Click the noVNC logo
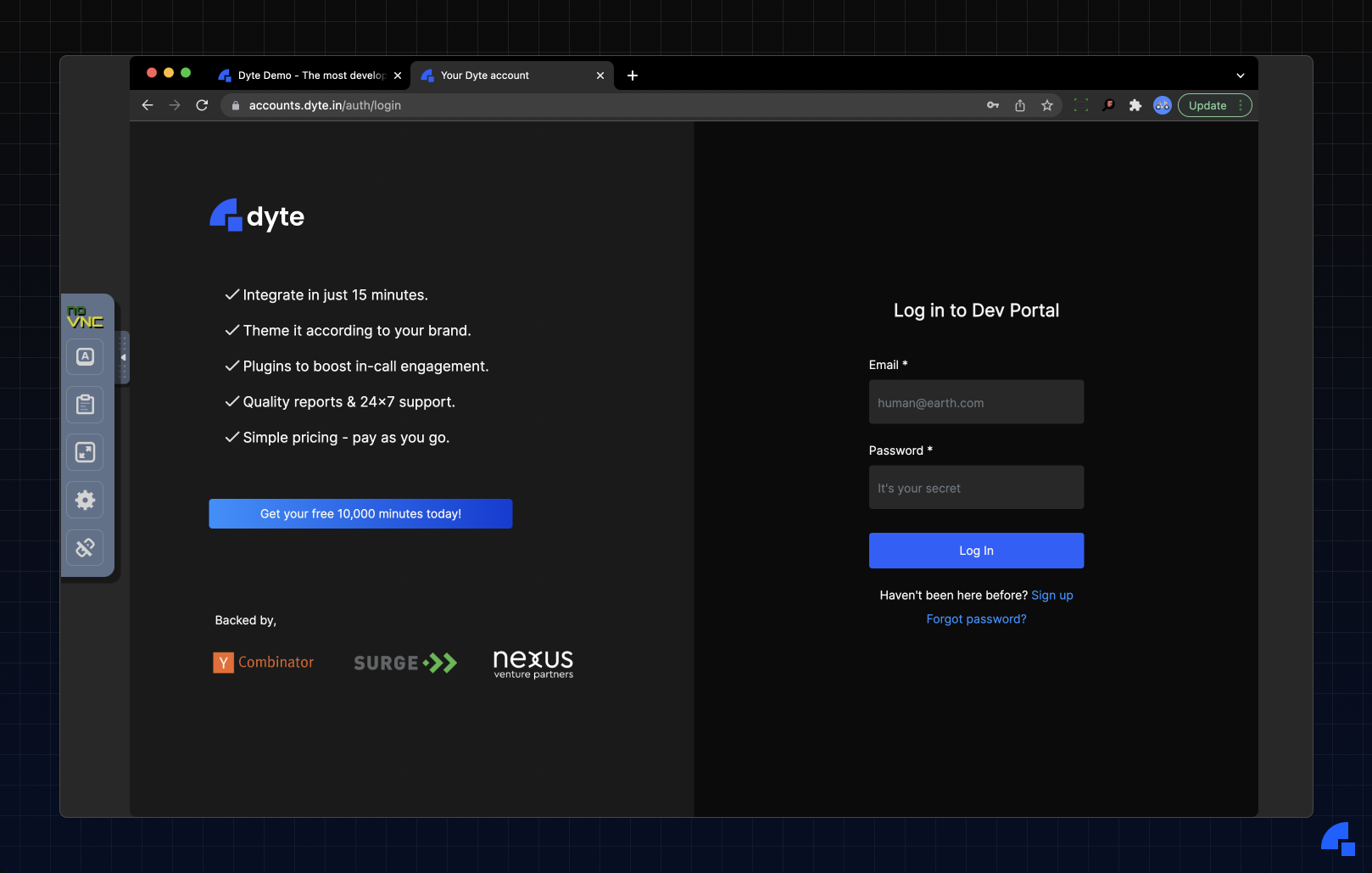This screenshot has height=873, width=1372. (85, 316)
